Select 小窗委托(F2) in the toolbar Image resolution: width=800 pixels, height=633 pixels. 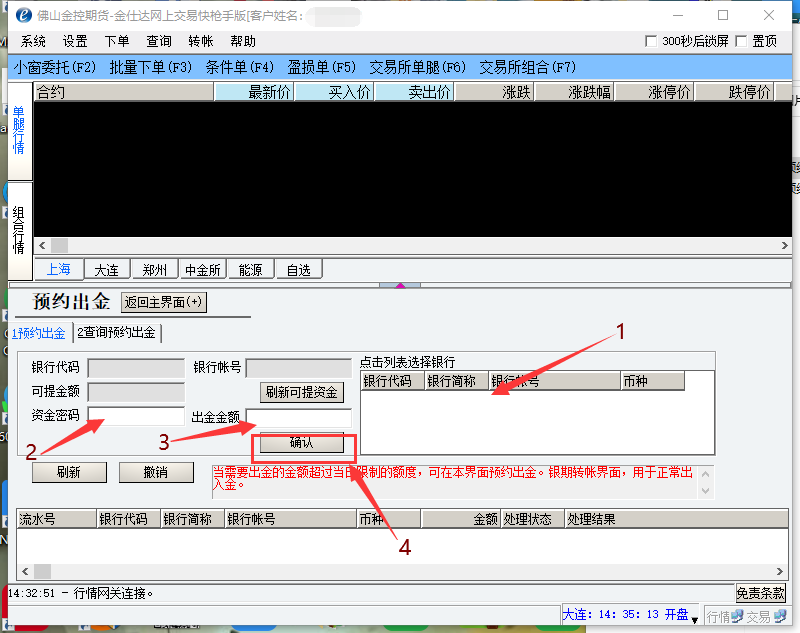point(55,67)
